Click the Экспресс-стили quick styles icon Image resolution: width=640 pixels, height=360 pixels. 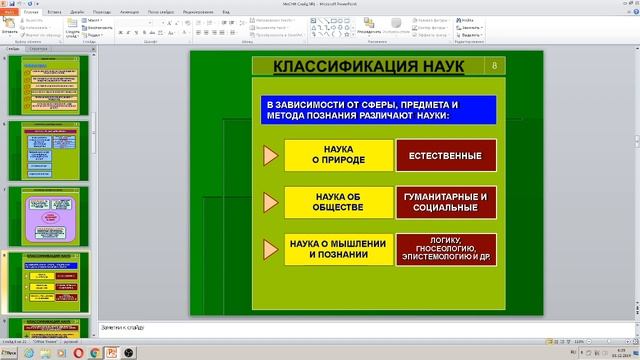(x=396, y=23)
